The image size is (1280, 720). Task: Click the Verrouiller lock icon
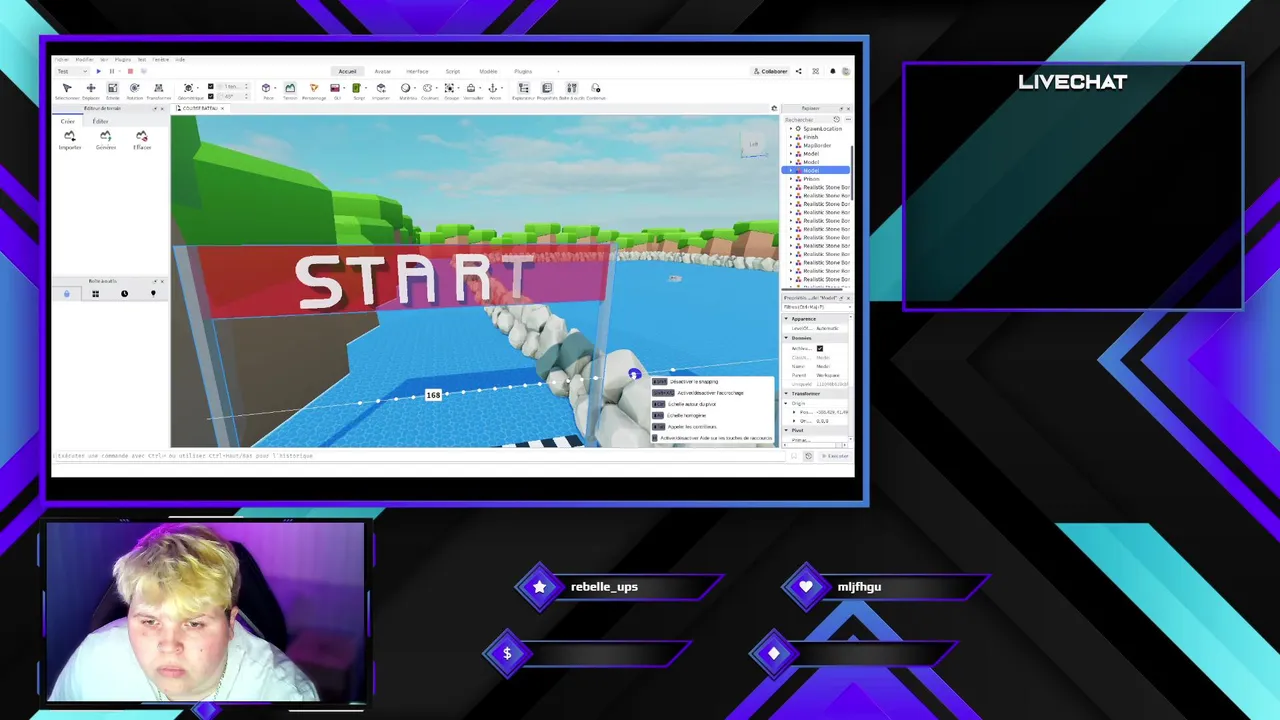[x=471, y=88]
